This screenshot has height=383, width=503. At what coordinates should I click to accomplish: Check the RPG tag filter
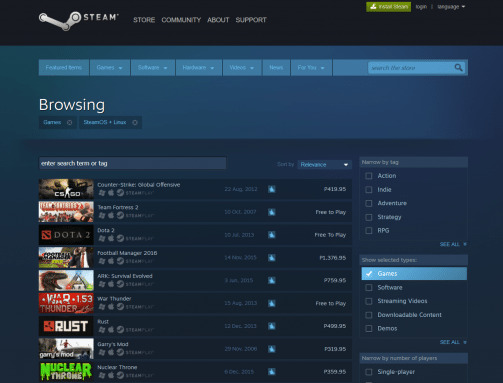[x=369, y=231]
